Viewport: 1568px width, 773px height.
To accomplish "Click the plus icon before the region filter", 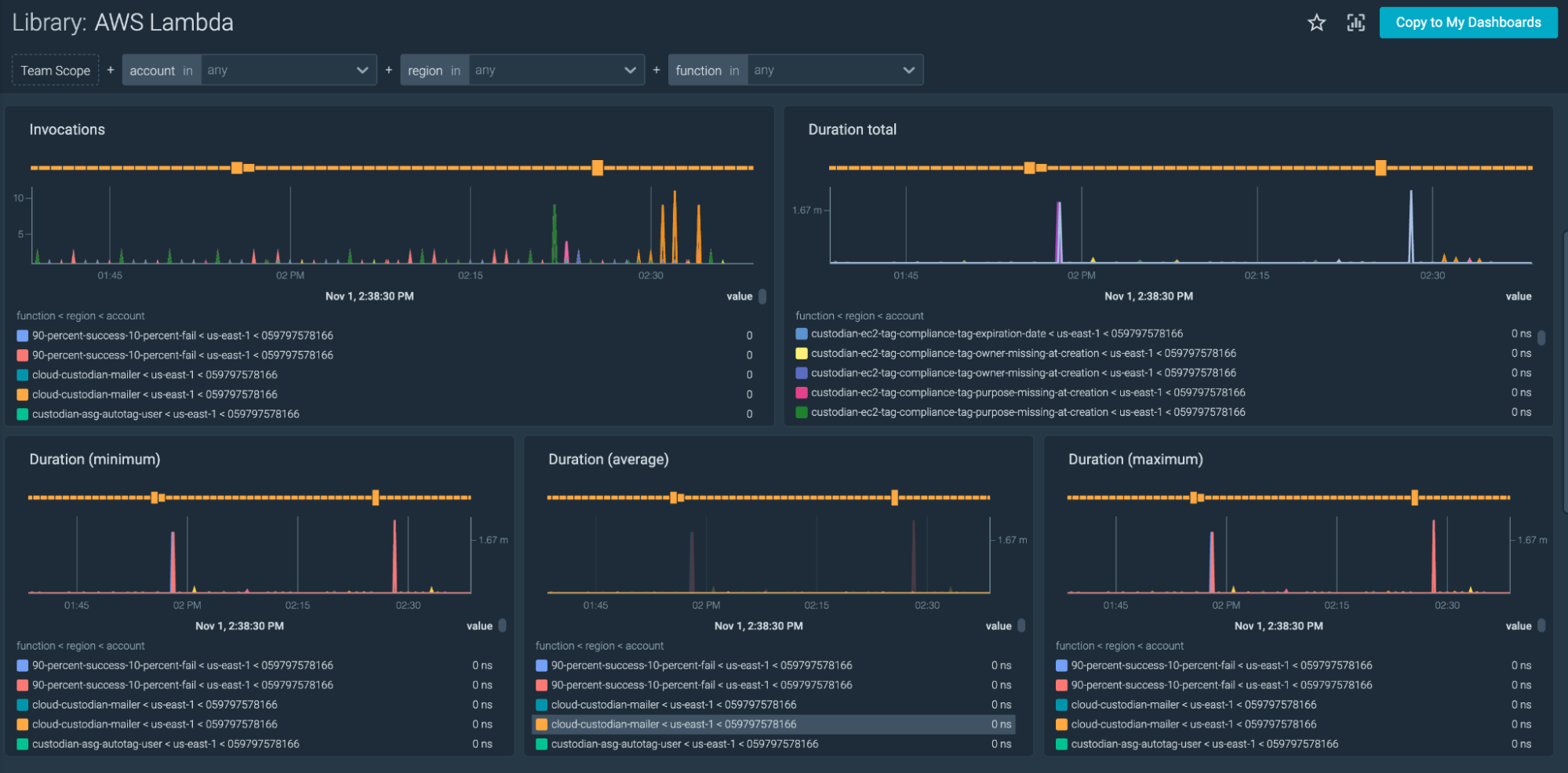I will click(x=388, y=70).
